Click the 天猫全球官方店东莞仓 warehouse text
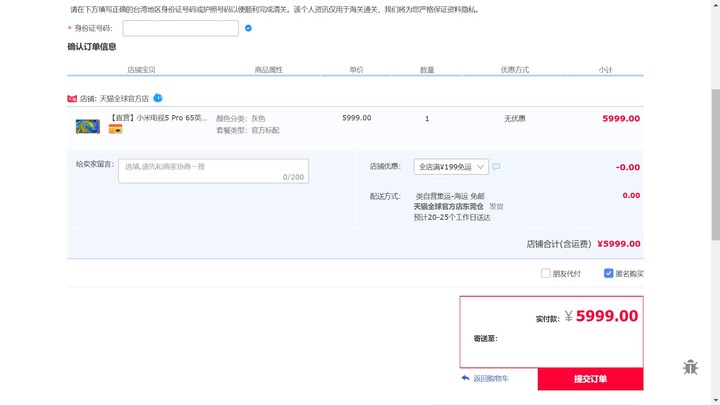Viewport: 720px width, 405px height. tap(449, 207)
